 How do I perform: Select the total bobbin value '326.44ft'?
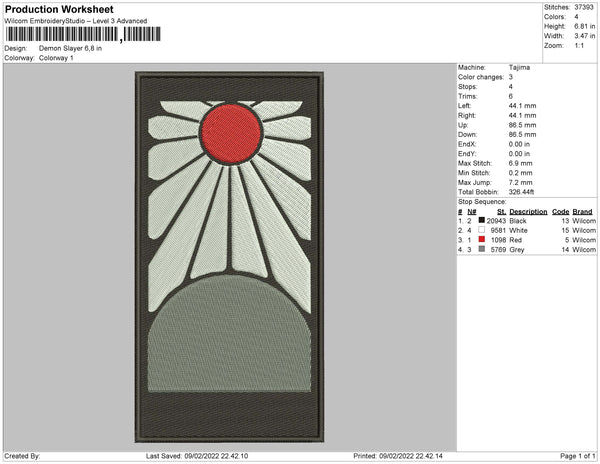[x=521, y=192]
